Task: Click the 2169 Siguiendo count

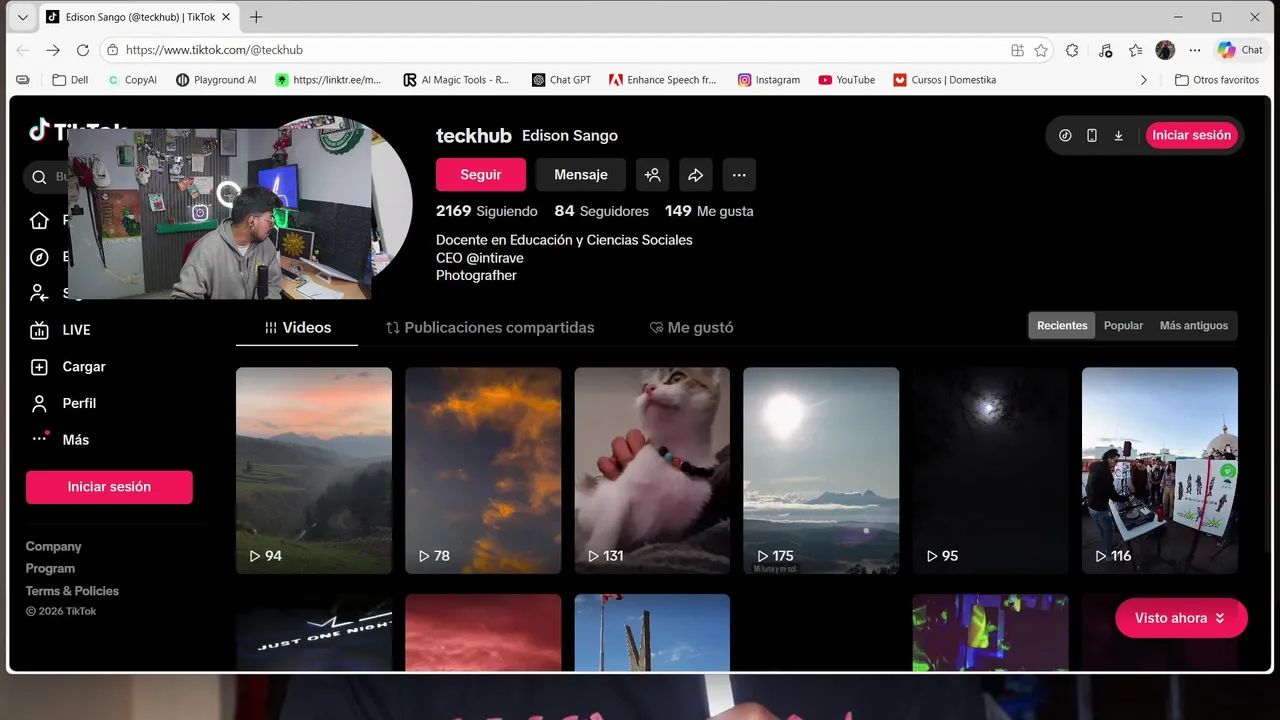Action: [486, 211]
